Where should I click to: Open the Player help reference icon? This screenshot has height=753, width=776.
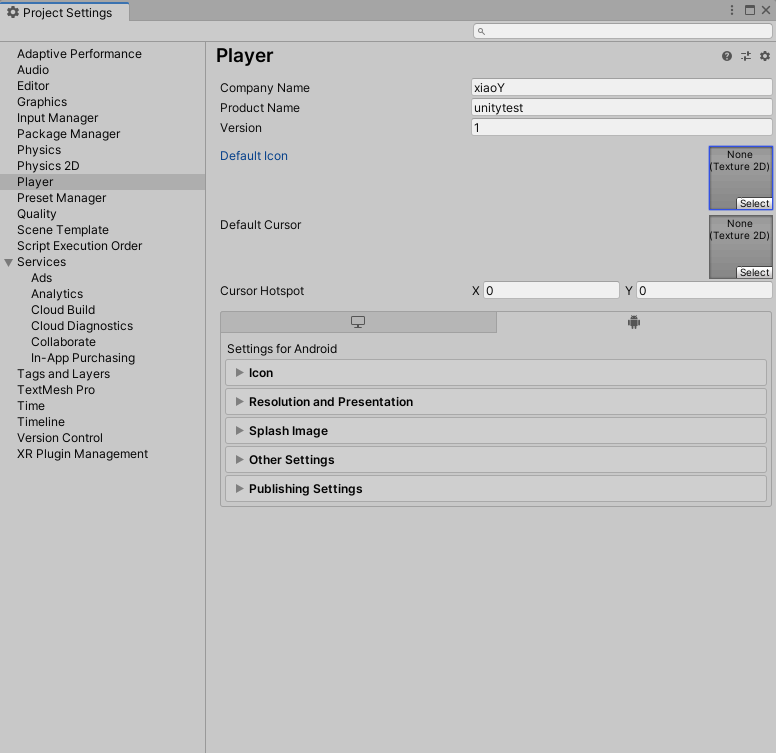(727, 56)
